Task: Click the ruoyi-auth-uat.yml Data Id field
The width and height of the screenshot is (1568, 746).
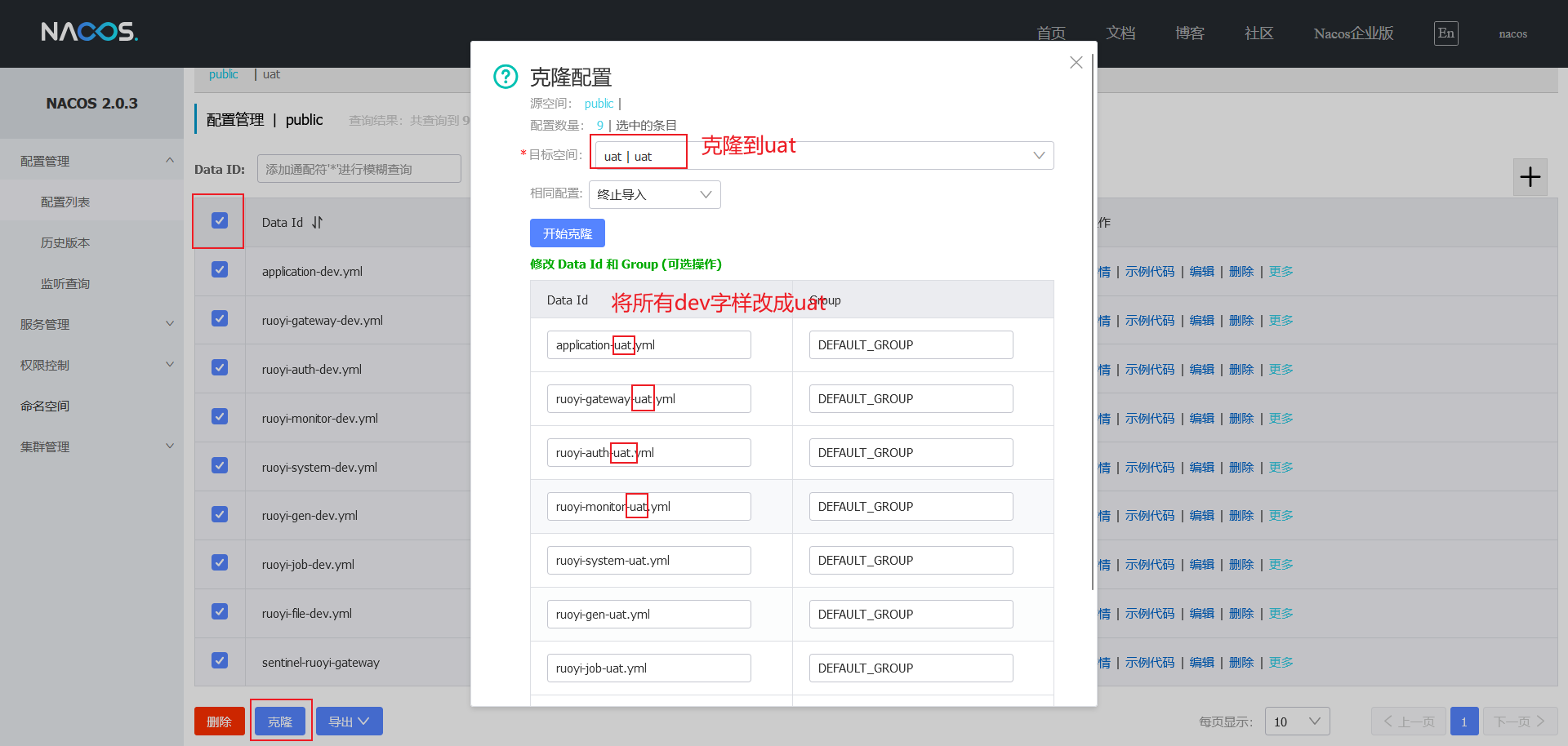Action: 649,452
